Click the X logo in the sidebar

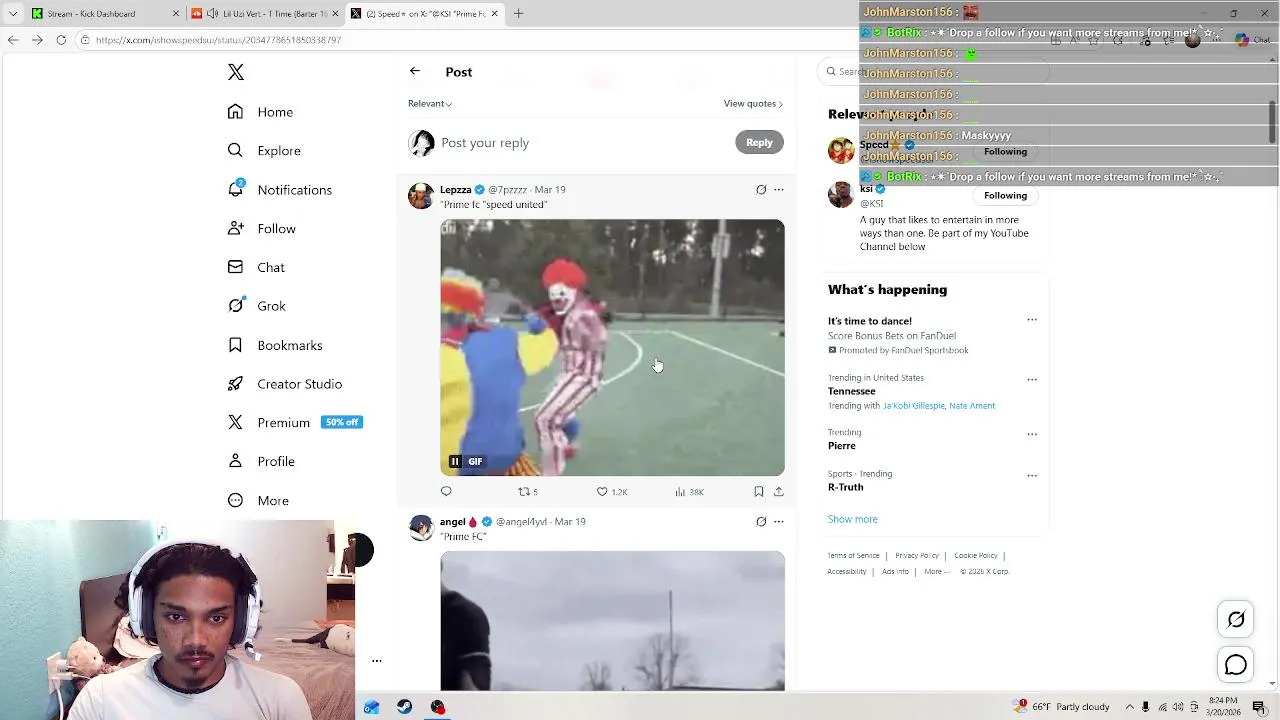coord(236,72)
